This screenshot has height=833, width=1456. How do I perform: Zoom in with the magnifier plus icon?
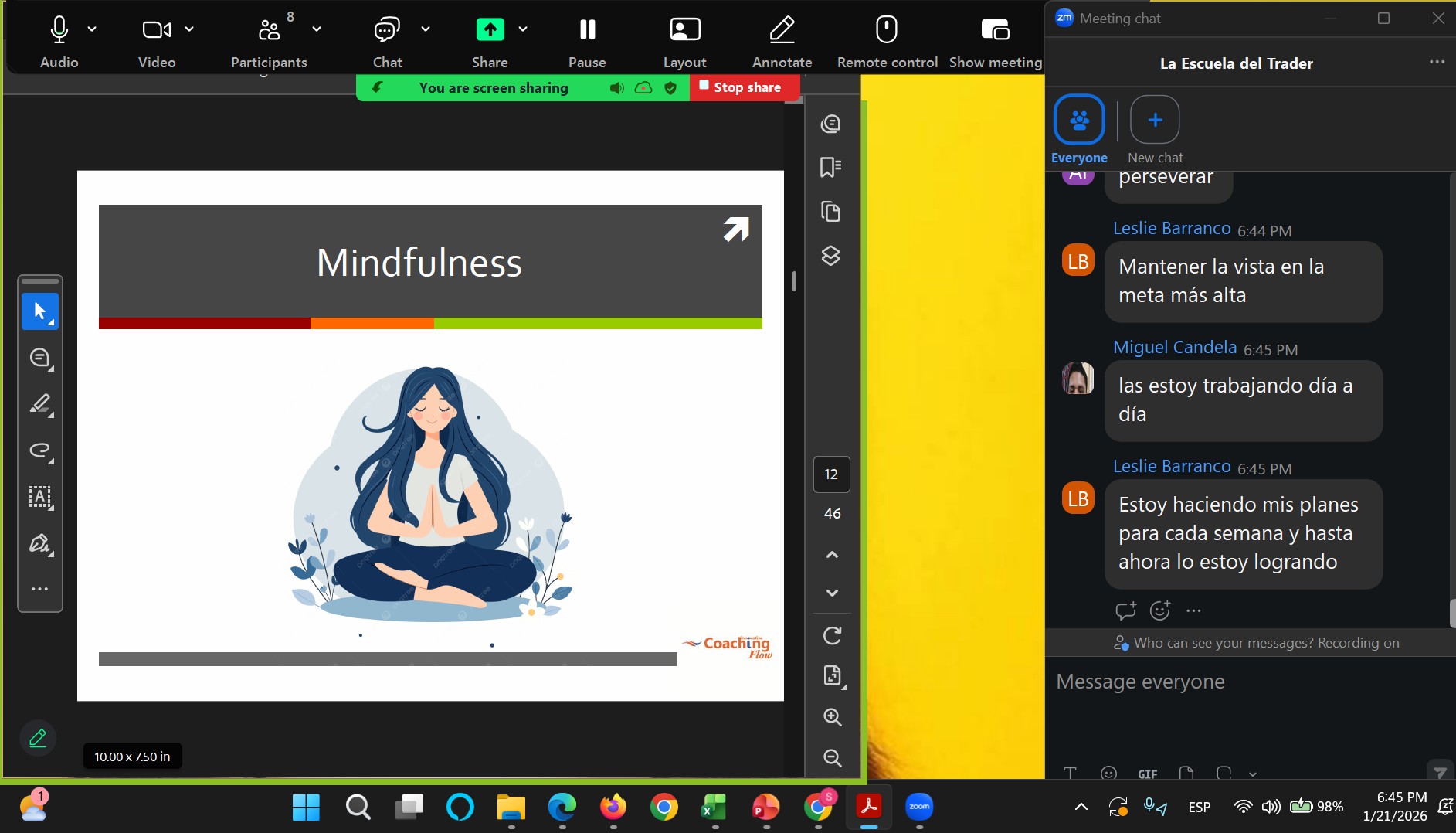click(x=832, y=717)
